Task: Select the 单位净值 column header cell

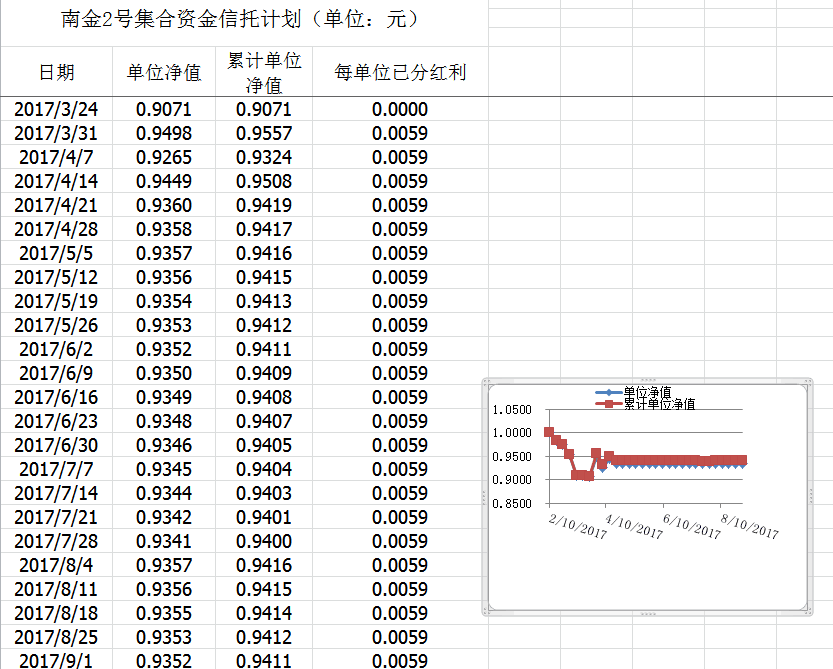Action: point(164,72)
